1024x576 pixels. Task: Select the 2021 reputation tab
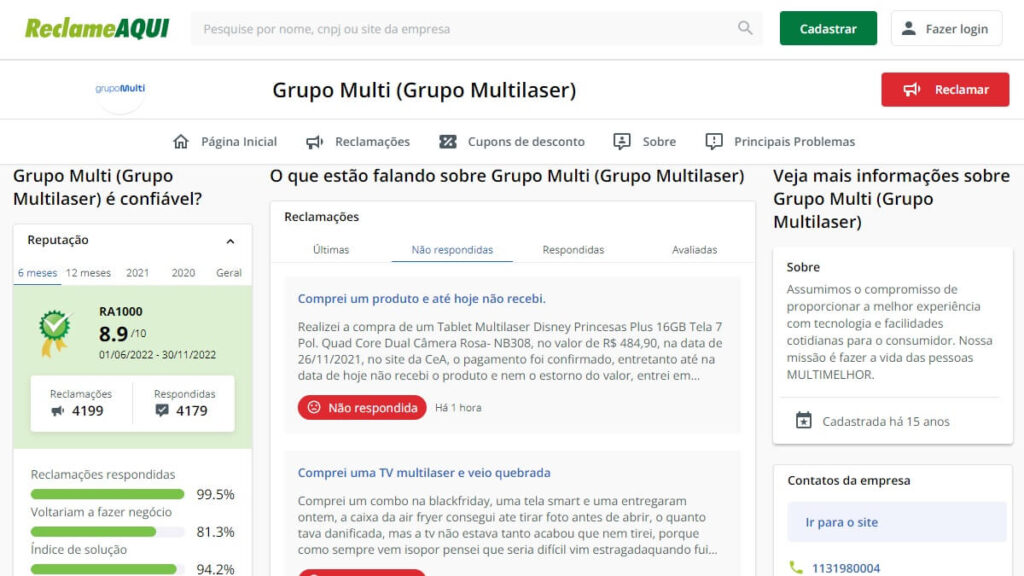click(137, 273)
